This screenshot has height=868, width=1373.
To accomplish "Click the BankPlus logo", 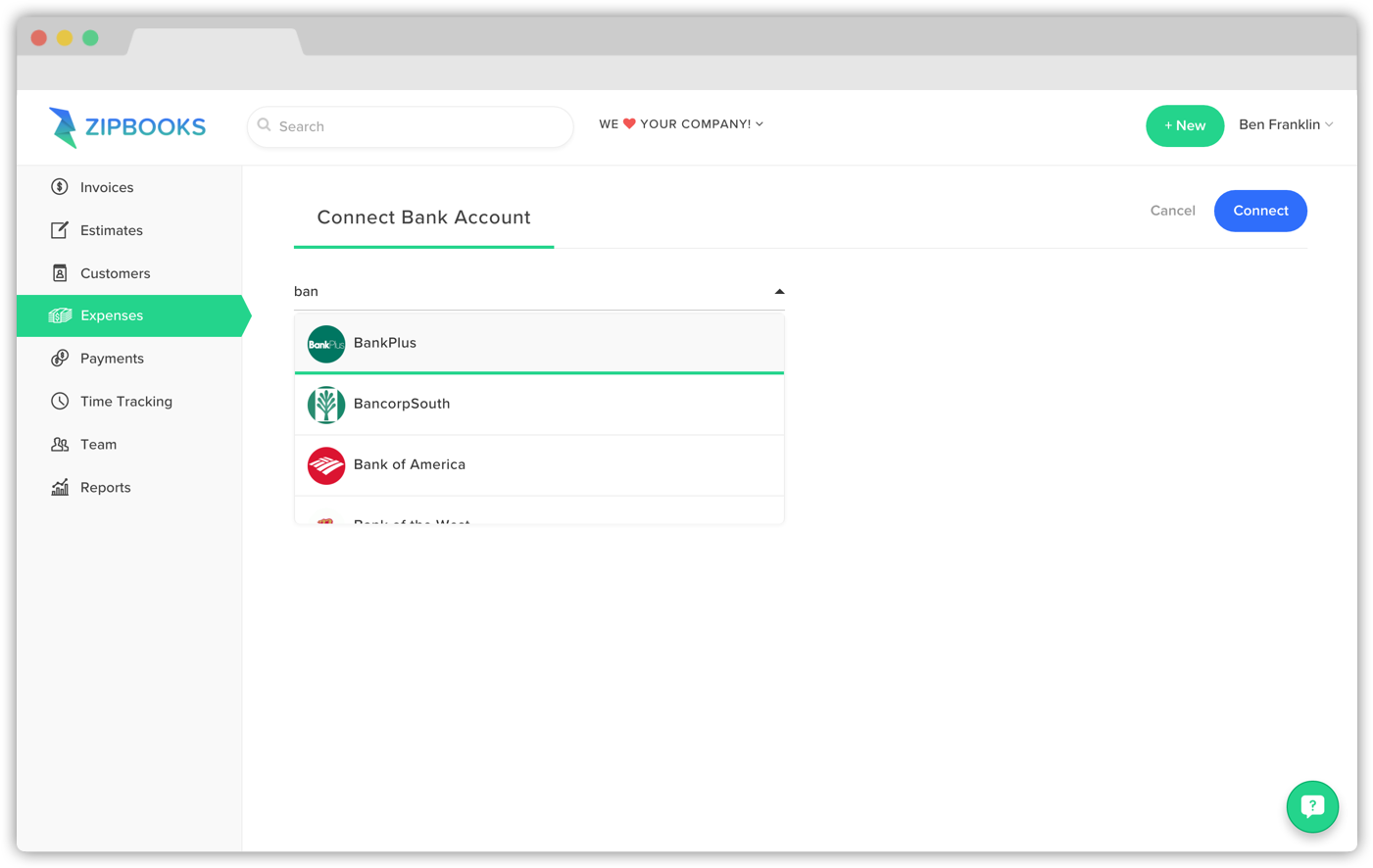I will tap(326, 344).
